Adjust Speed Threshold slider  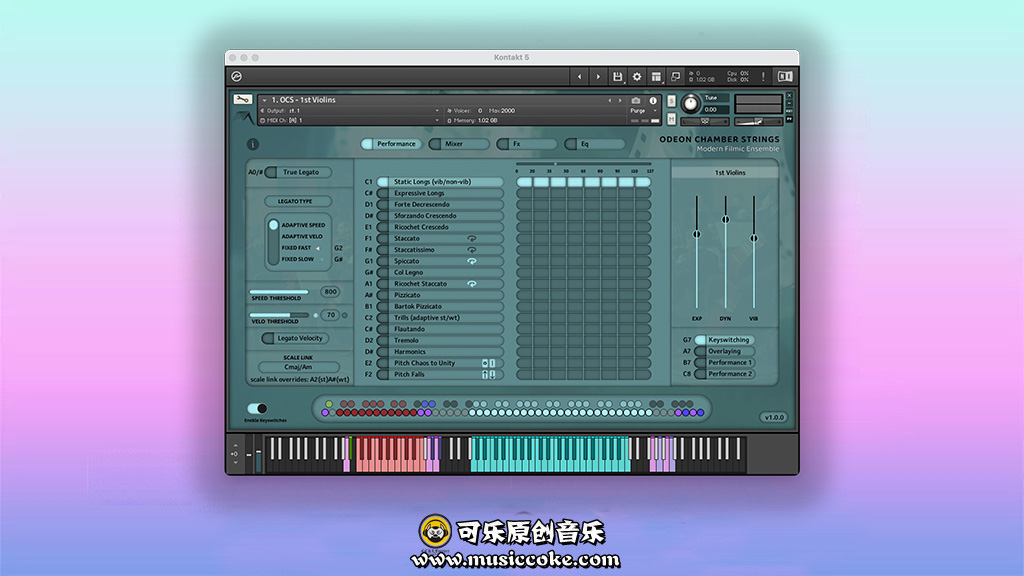279,292
